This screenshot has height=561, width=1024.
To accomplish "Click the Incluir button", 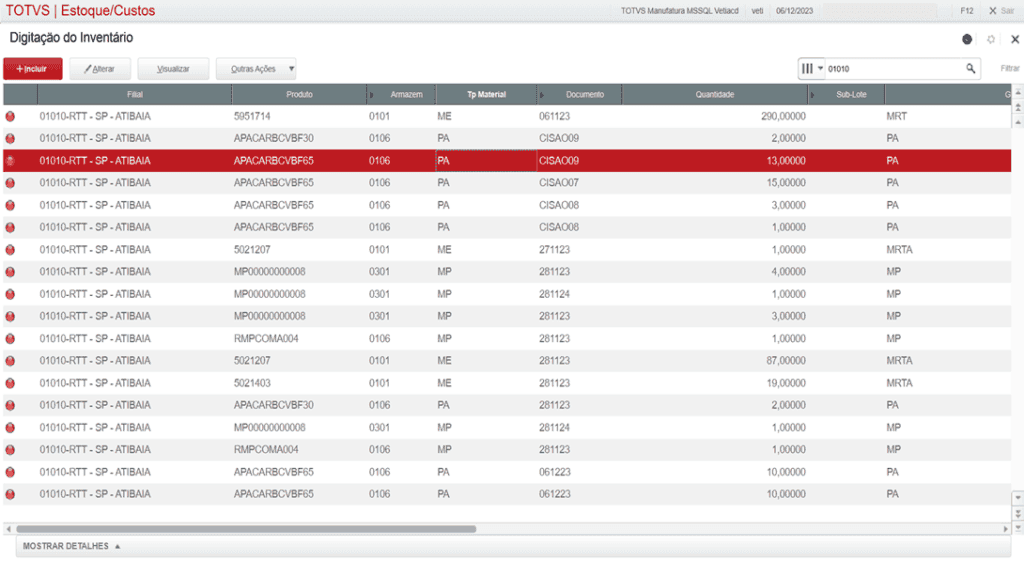I will [x=33, y=69].
